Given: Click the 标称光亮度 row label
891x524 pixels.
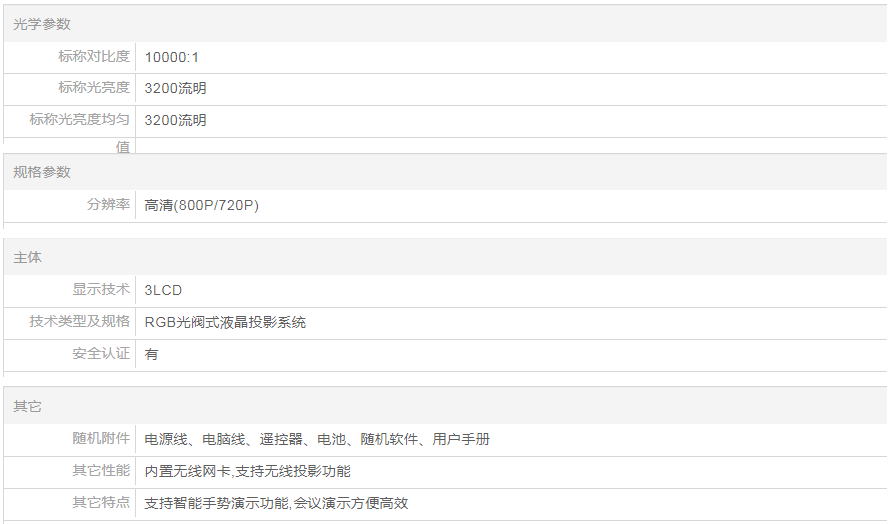Looking at the screenshot, I should 94,88.
